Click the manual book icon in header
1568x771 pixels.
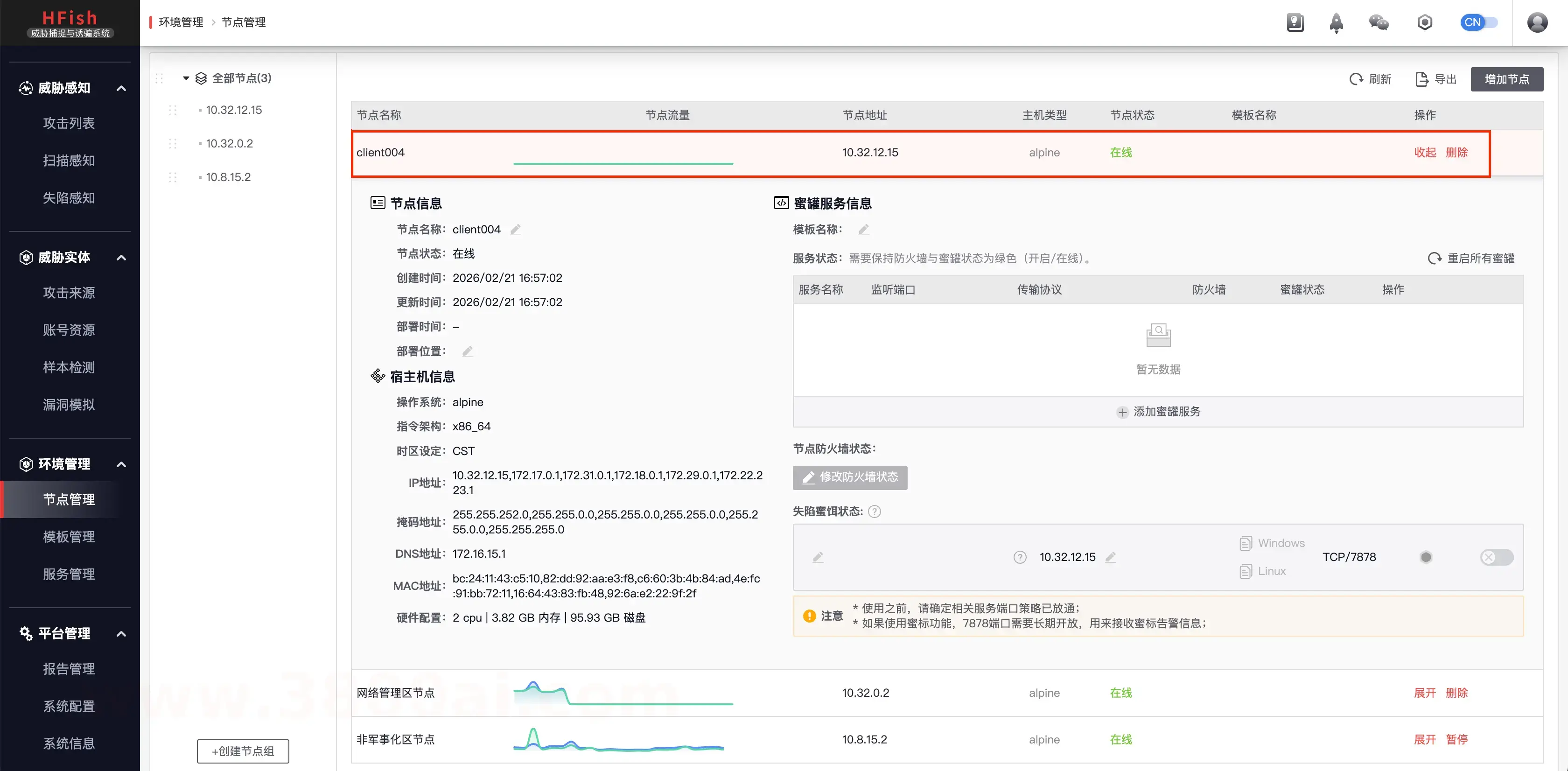(1295, 23)
